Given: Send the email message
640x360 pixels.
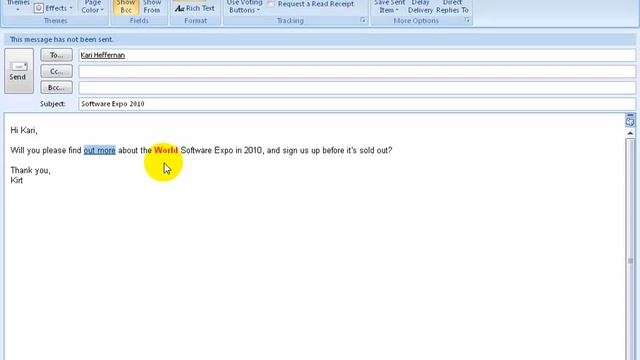Looking at the screenshot, I should tap(19, 71).
